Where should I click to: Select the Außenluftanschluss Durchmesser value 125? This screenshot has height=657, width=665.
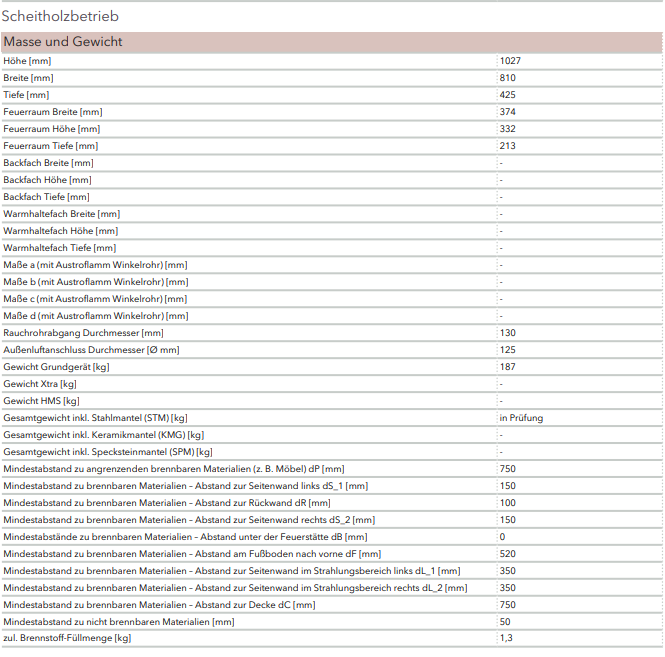(x=507, y=350)
